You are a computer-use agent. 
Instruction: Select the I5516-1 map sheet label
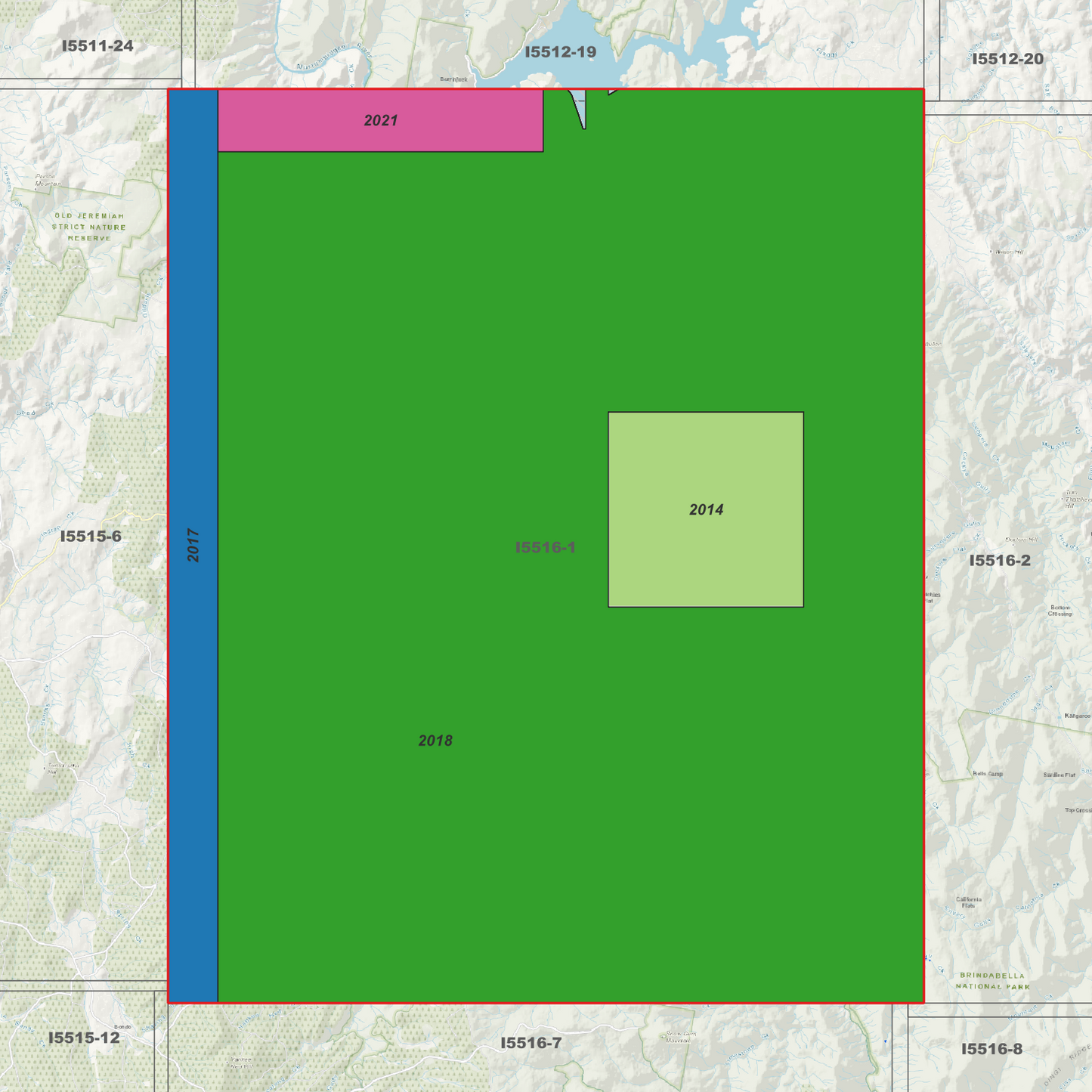546,547
